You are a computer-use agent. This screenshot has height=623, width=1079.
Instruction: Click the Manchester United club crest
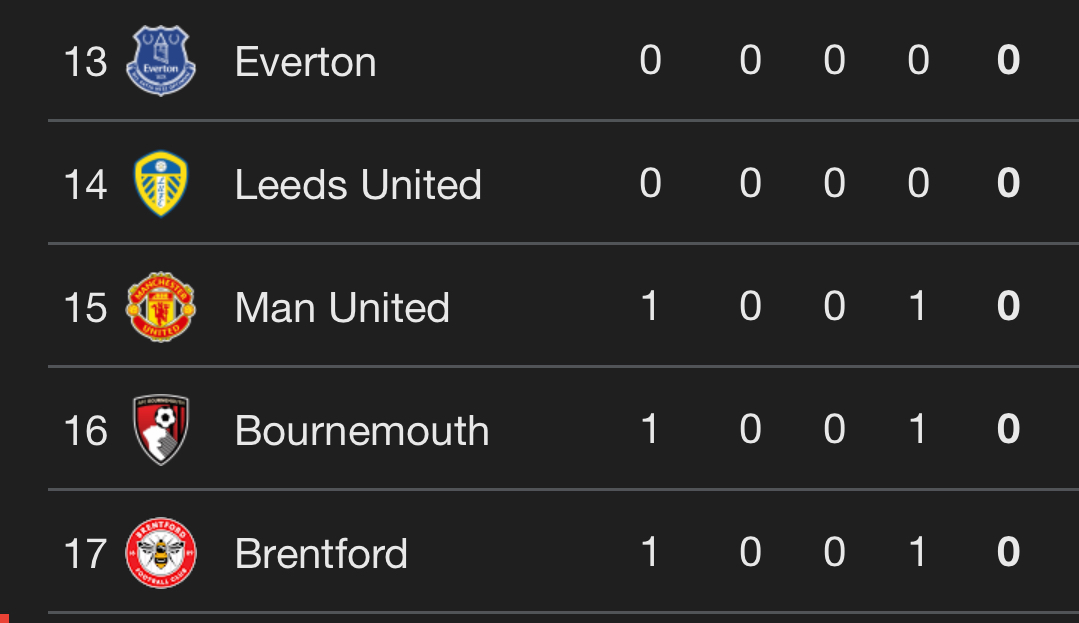pyautogui.click(x=161, y=307)
